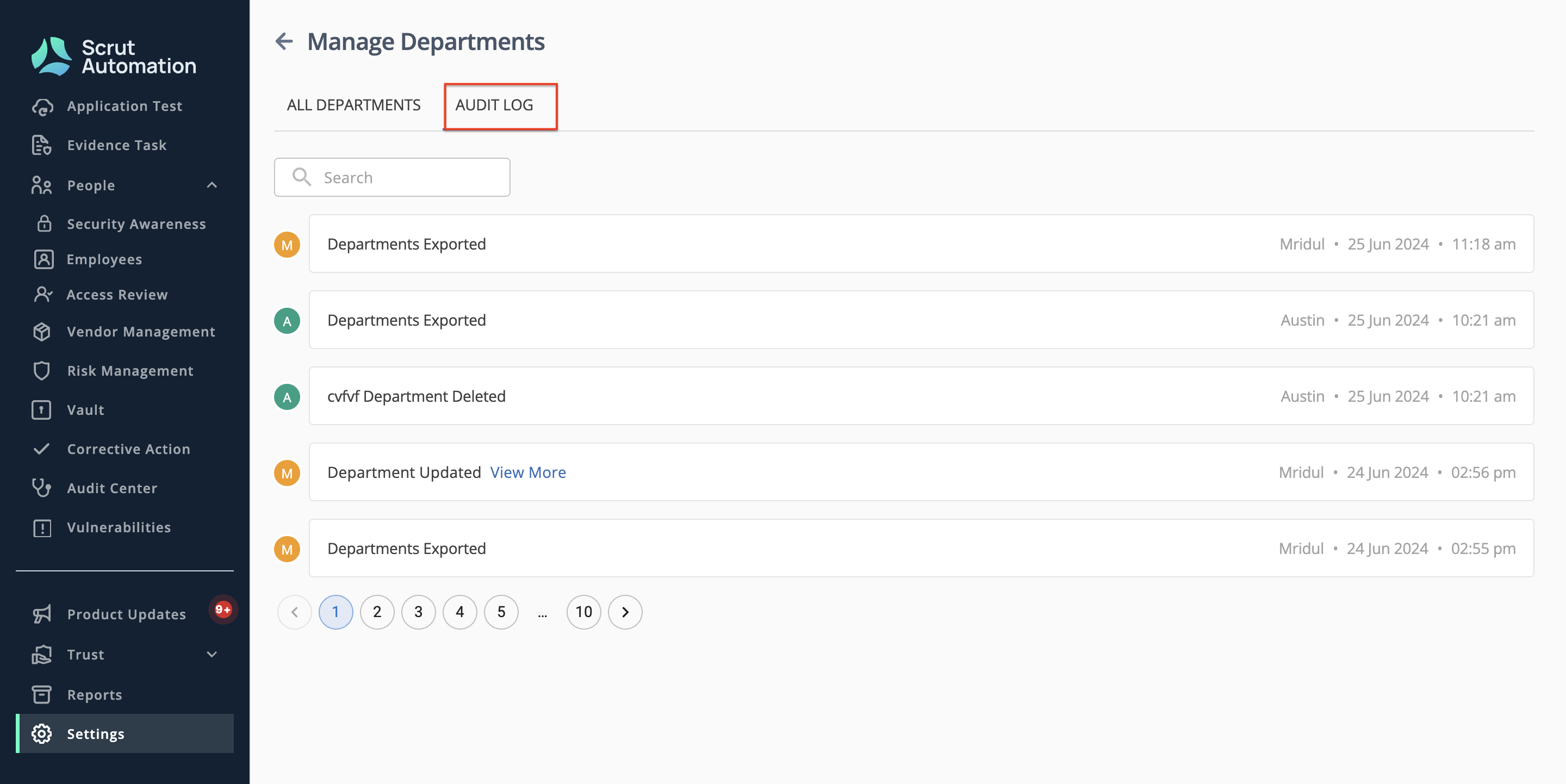Click the Scrut Automation logo
The height and width of the screenshot is (784, 1566).
(x=114, y=56)
